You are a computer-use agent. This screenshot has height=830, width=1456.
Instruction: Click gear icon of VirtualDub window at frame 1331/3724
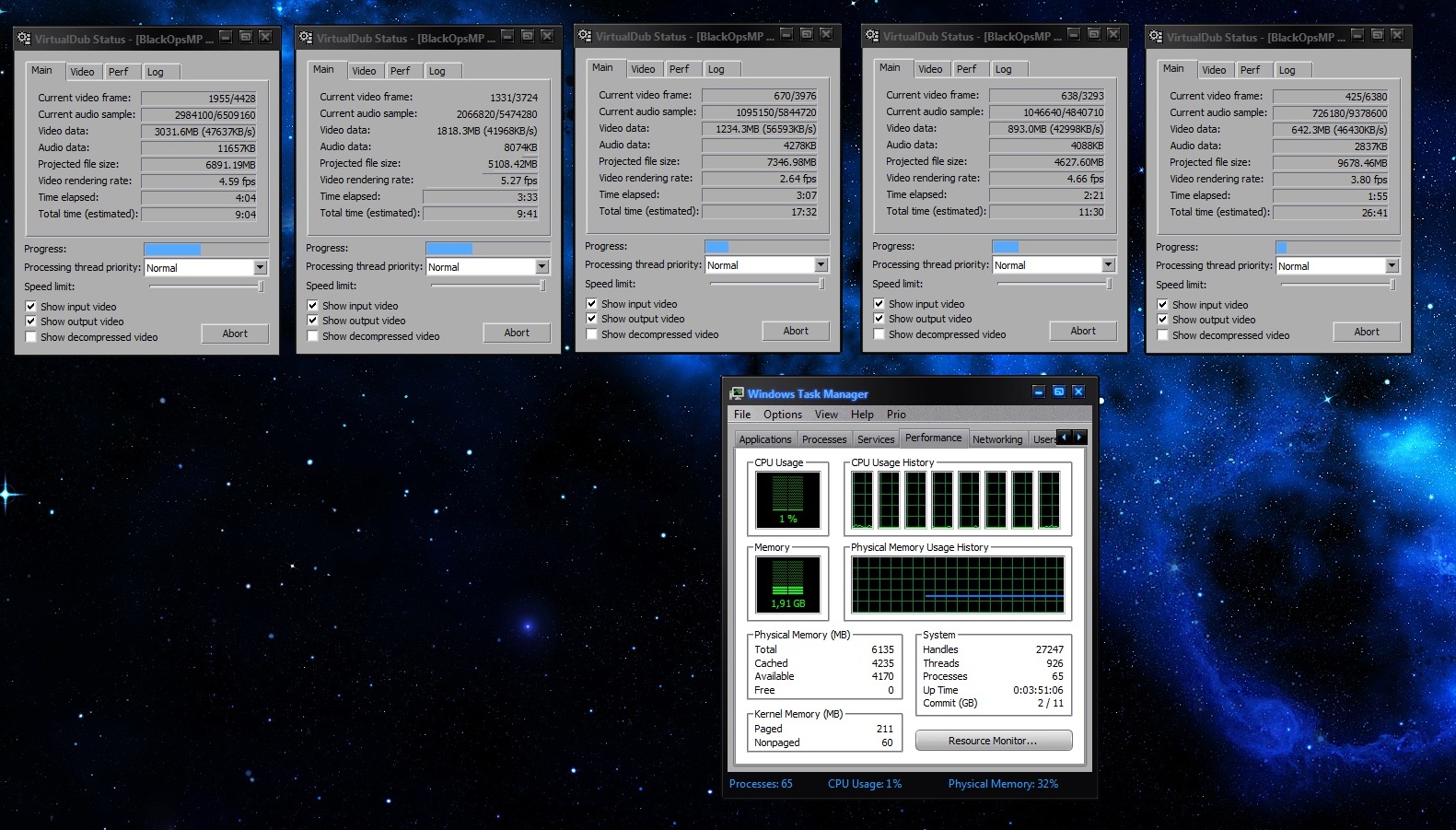click(x=306, y=38)
